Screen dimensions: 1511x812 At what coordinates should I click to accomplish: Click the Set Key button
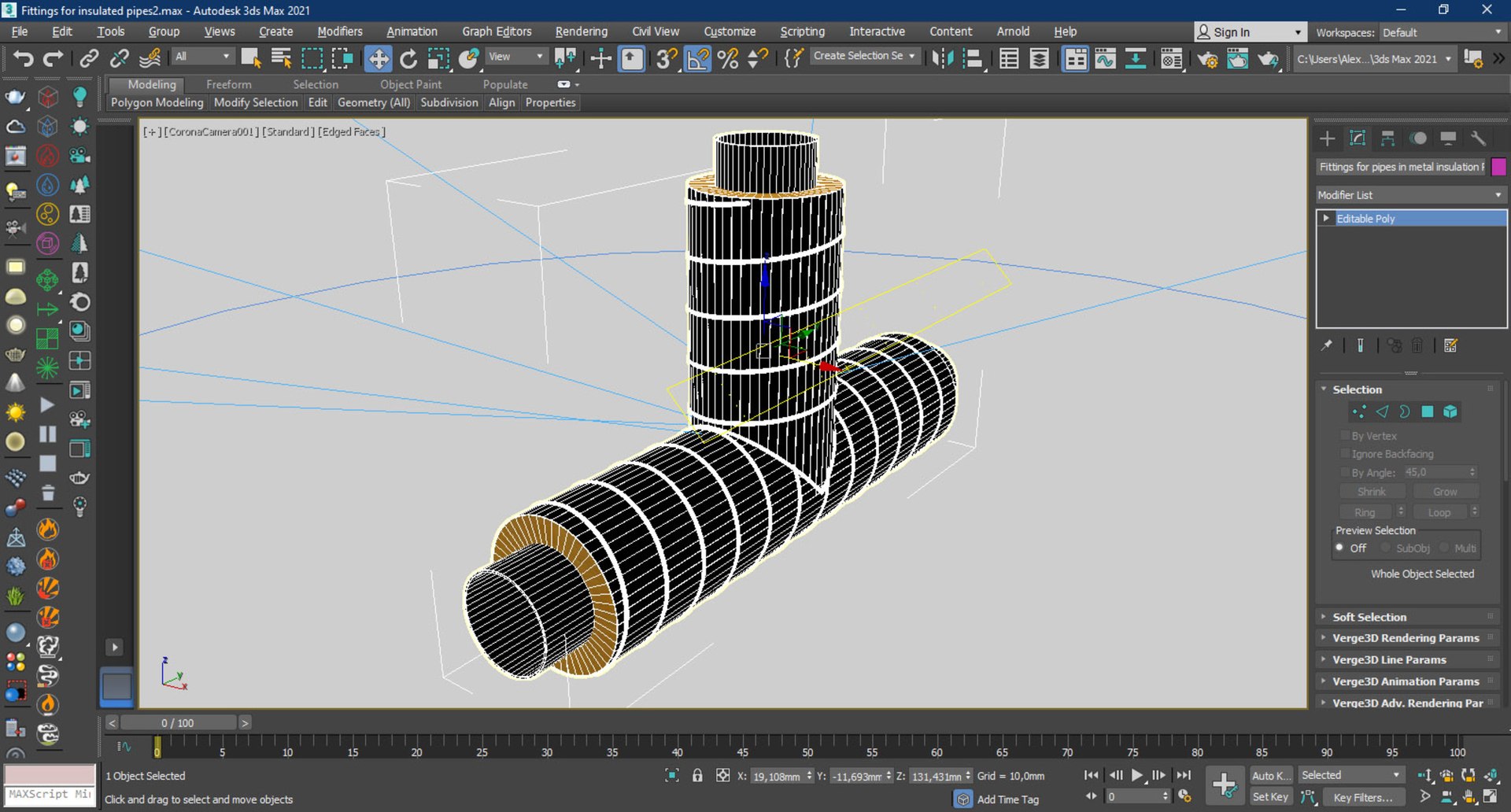(x=1270, y=797)
